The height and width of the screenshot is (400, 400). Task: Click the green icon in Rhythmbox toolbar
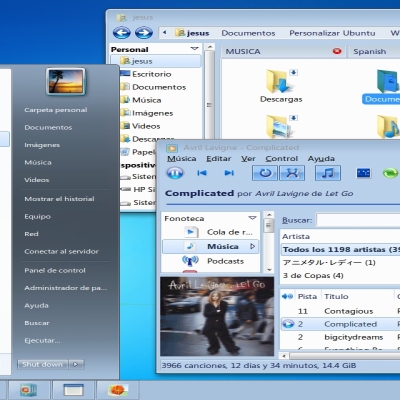[x=390, y=173]
